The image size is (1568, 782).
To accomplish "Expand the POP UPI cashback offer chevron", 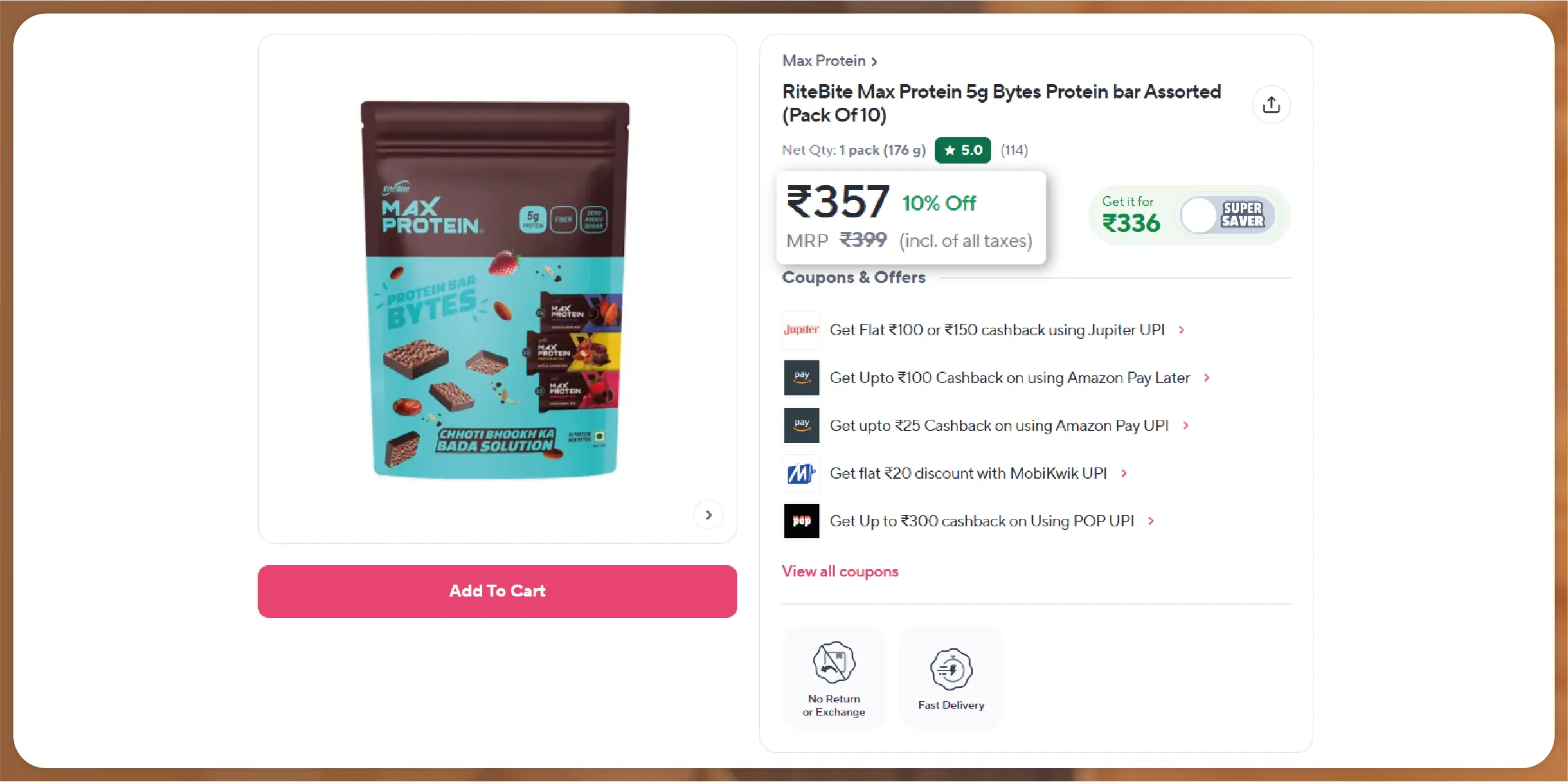I will tap(1150, 521).
